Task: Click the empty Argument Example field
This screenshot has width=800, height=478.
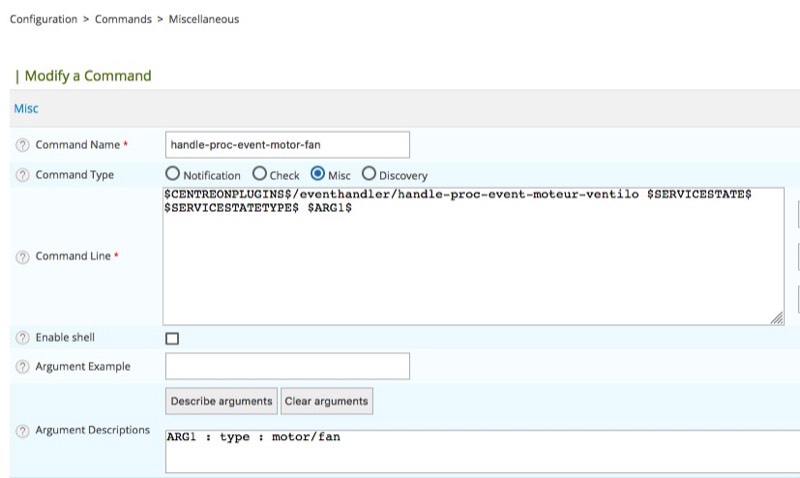Action: (x=287, y=367)
